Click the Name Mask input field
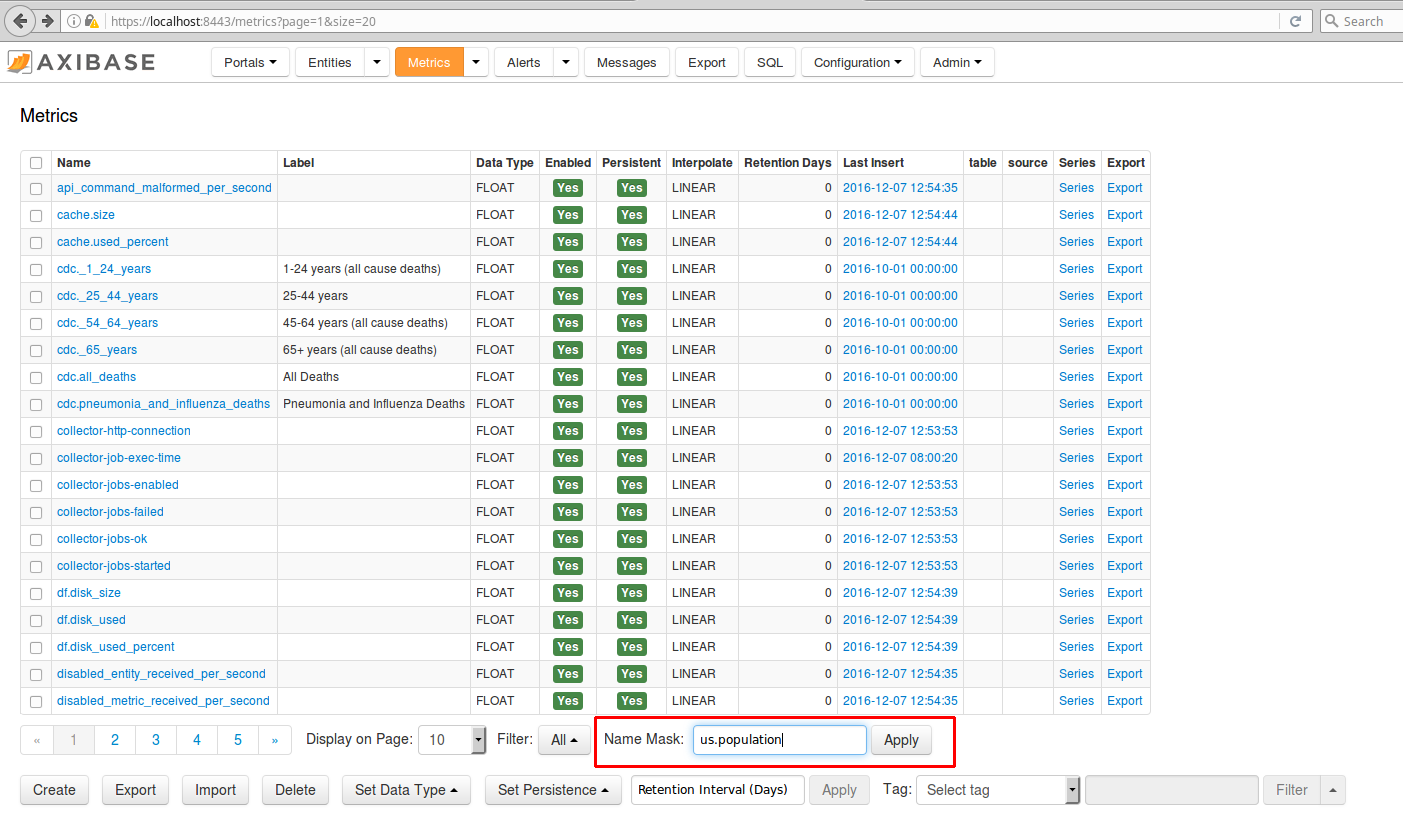The width and height of the screenshot is (1403, 838). coord(779,740)
